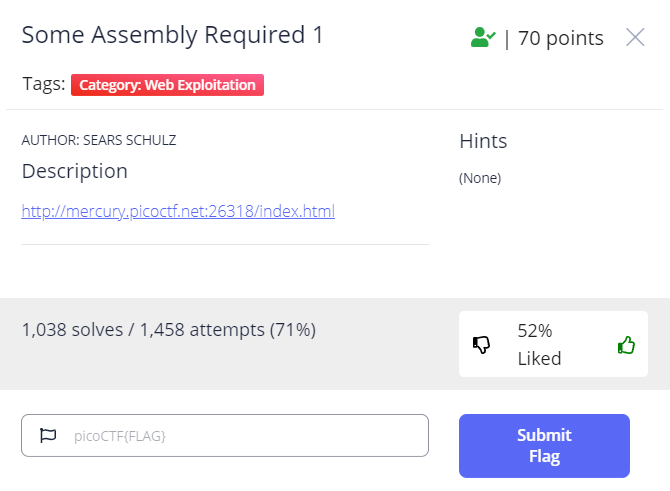Click the flag icon inside the input box
670x491 pixels.
47,435
